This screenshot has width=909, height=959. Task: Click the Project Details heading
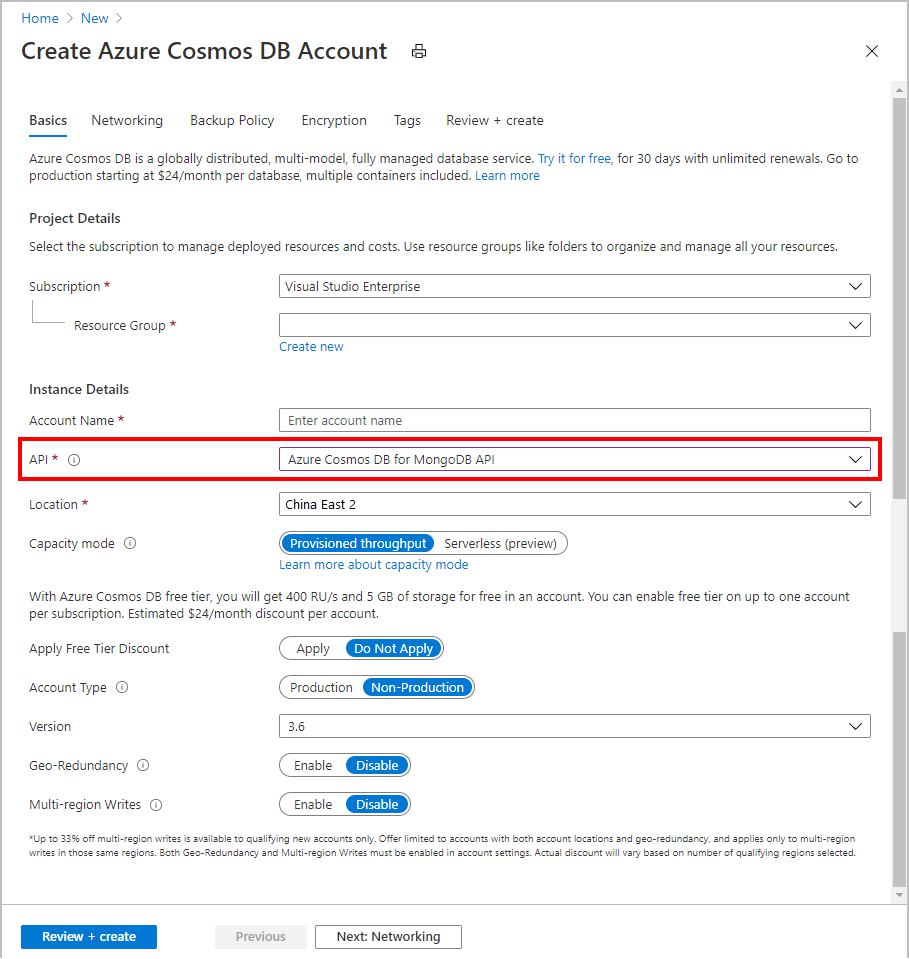pyautogui.click(x=75, y=218)
